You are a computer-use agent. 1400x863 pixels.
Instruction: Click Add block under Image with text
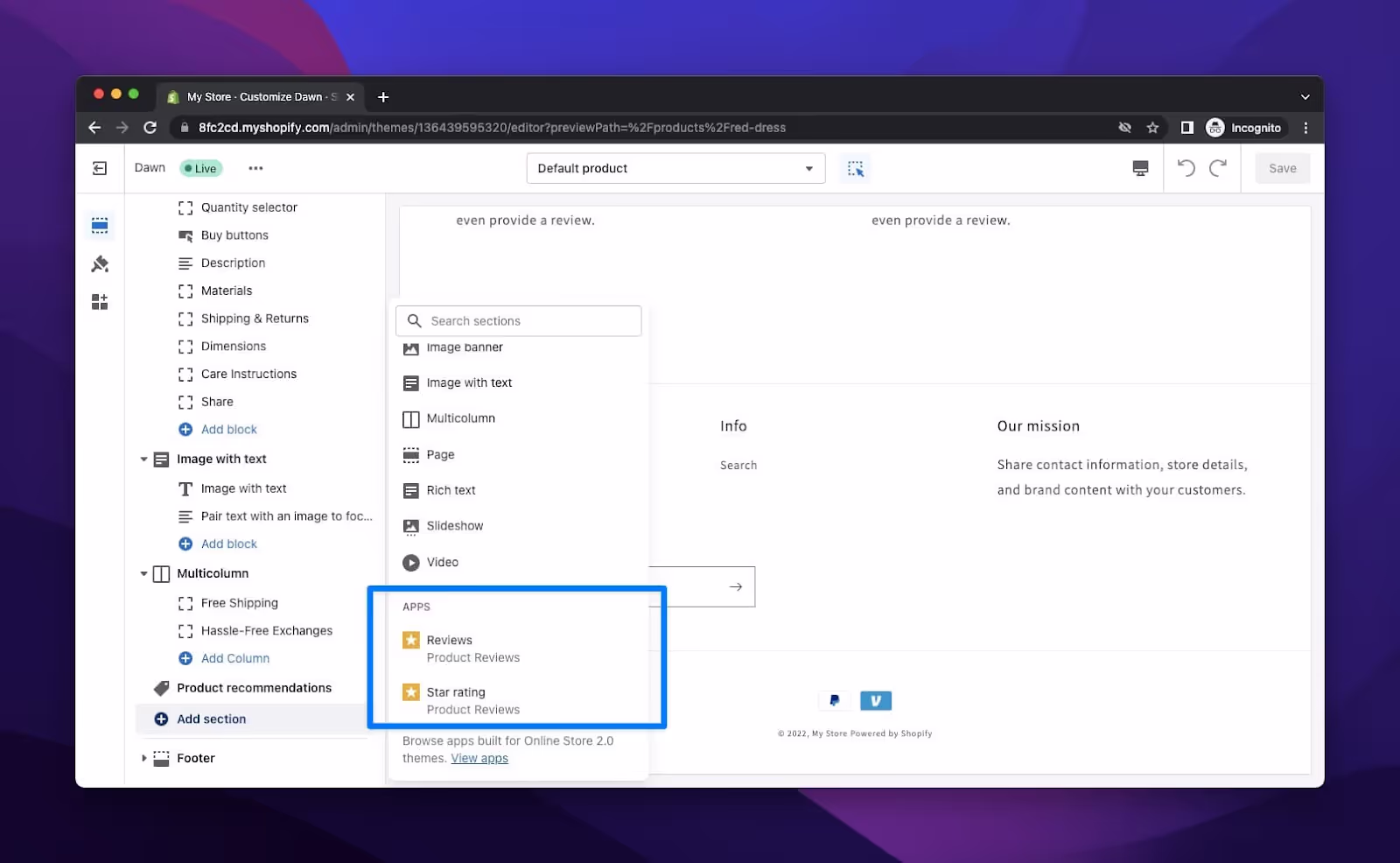pos(228,544)
